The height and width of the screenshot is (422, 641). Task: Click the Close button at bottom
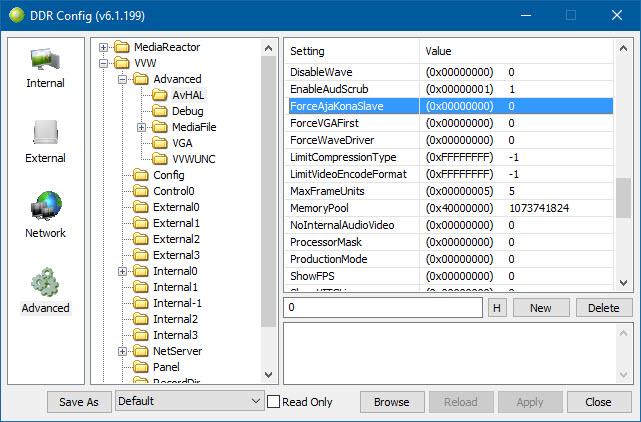click(598, 402)
